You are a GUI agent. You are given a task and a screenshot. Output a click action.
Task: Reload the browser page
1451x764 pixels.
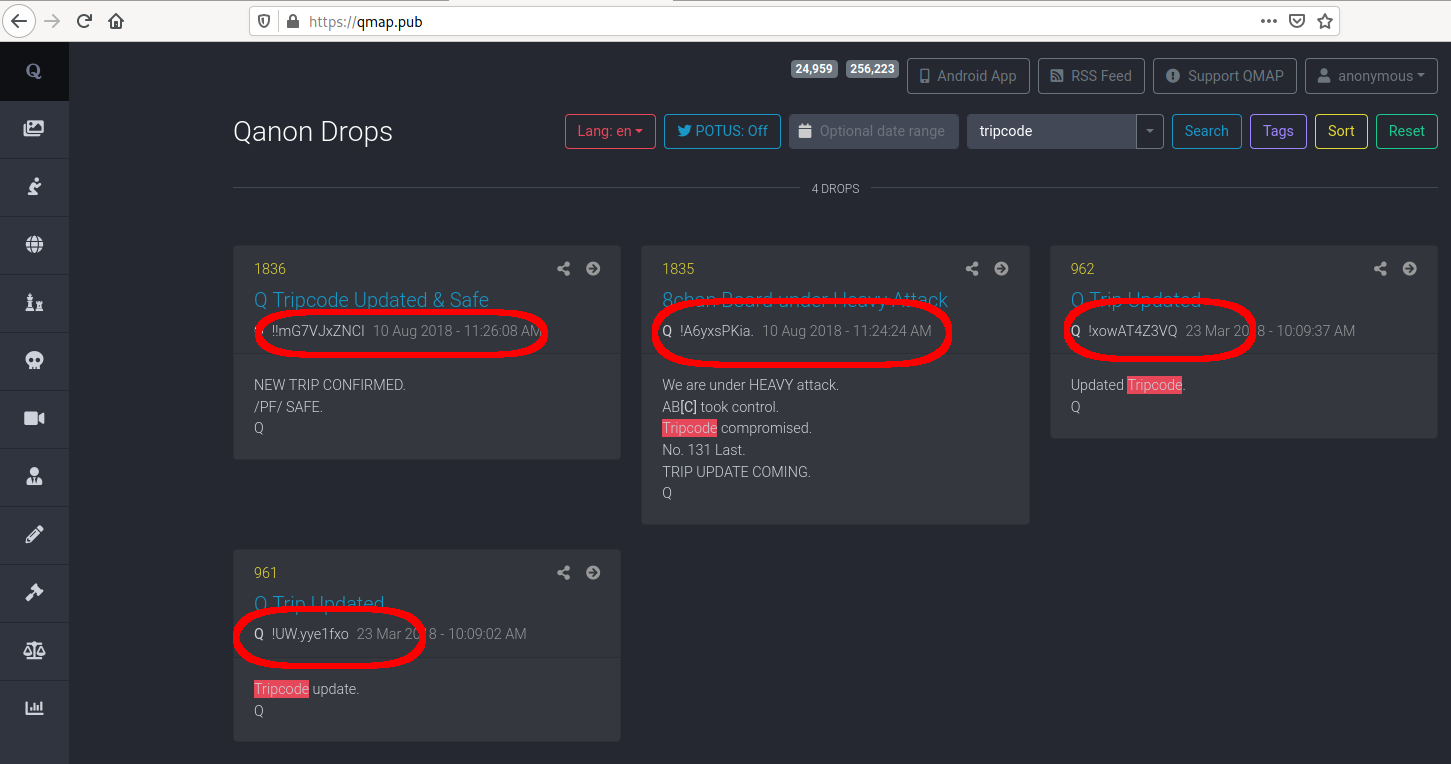(x=84, y=20)
